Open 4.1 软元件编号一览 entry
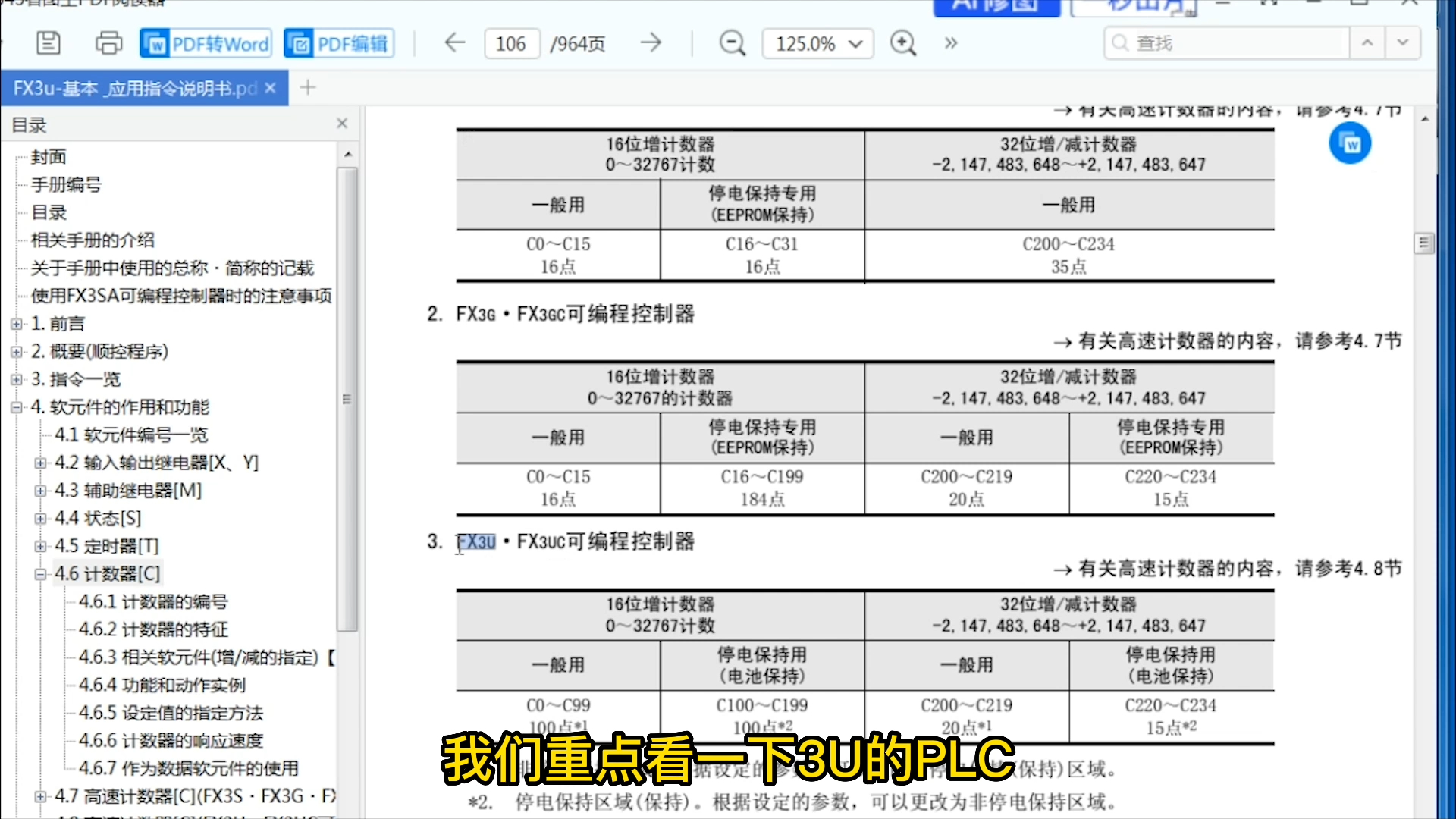 130,435
